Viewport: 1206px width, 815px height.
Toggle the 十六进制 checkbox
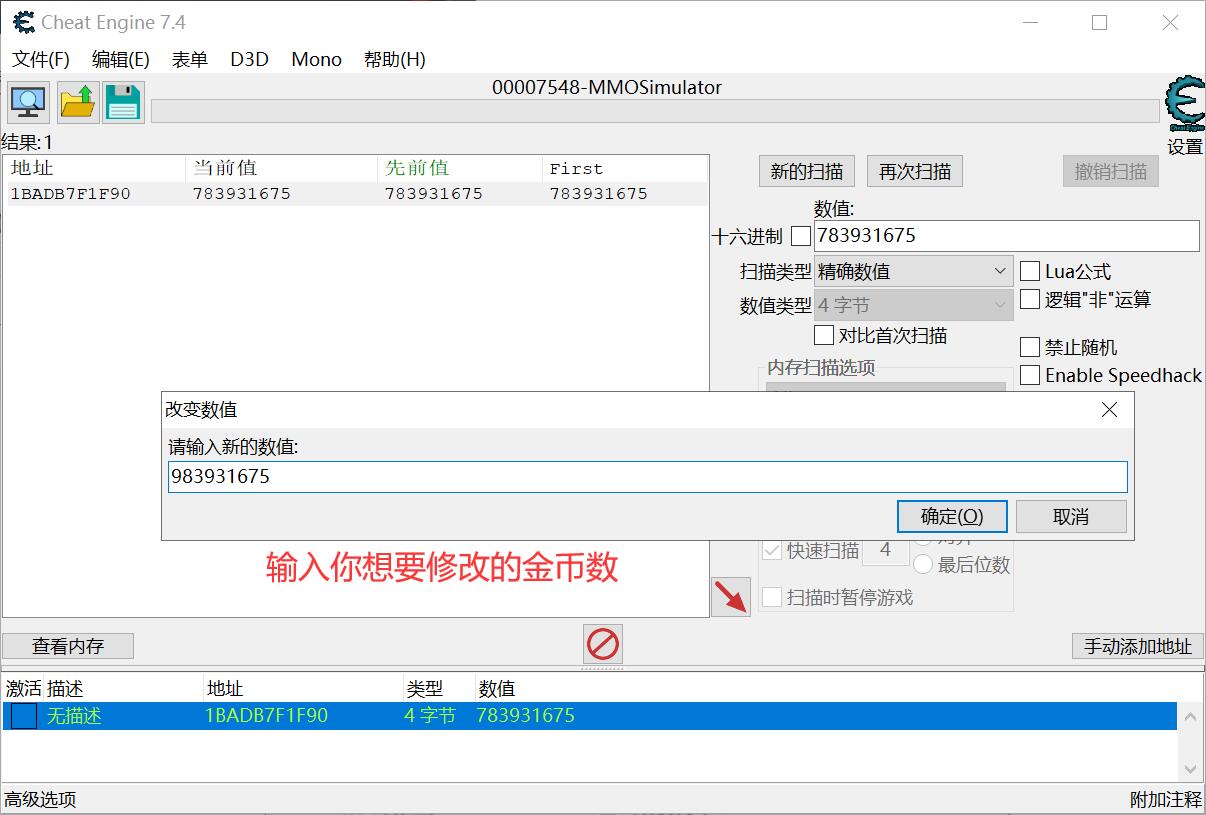coord(801,237)
